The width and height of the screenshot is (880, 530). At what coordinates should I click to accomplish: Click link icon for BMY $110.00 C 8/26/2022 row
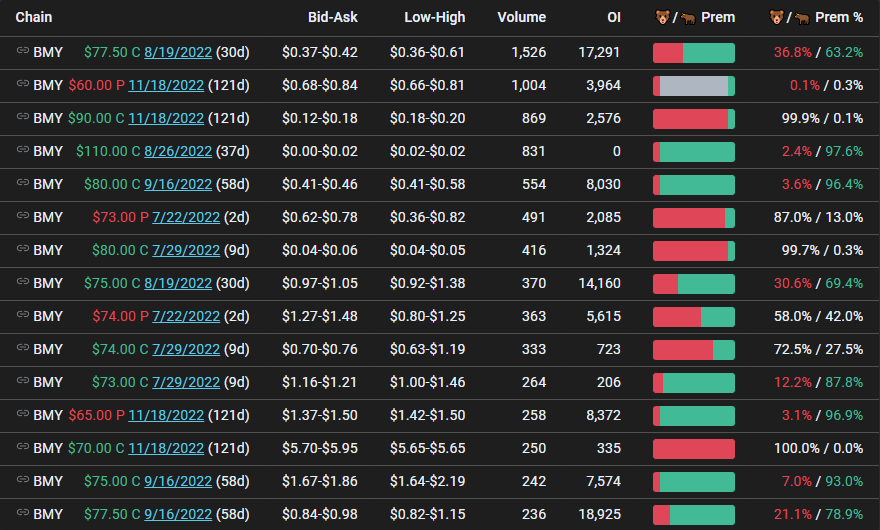[x=22, y=149]
